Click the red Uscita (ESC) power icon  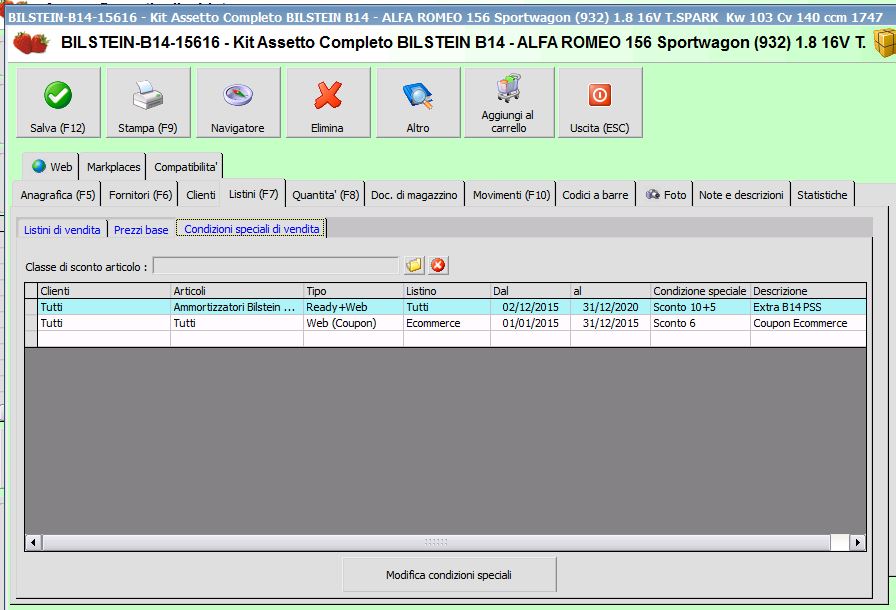pyautogui.click(x=599, y=95)
